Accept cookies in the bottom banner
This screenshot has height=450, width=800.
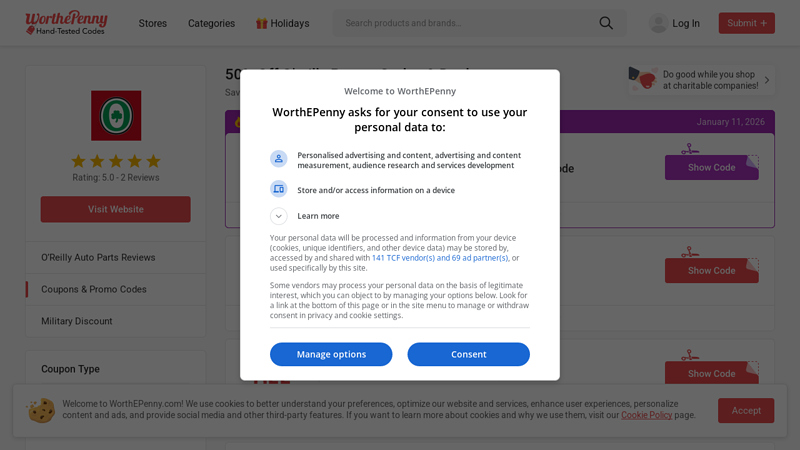click(x=745, y=410)
